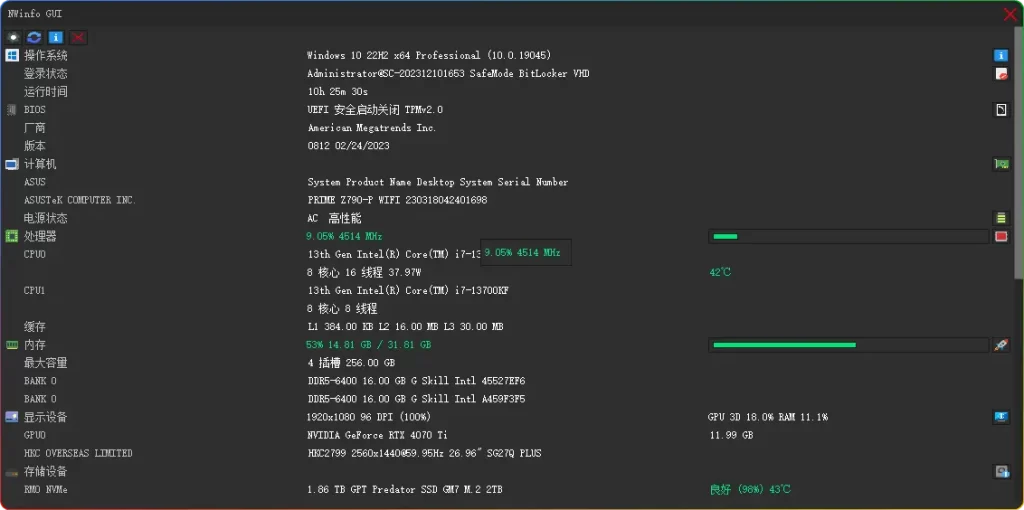Click the red X toolbar icon

pos(78,37)
